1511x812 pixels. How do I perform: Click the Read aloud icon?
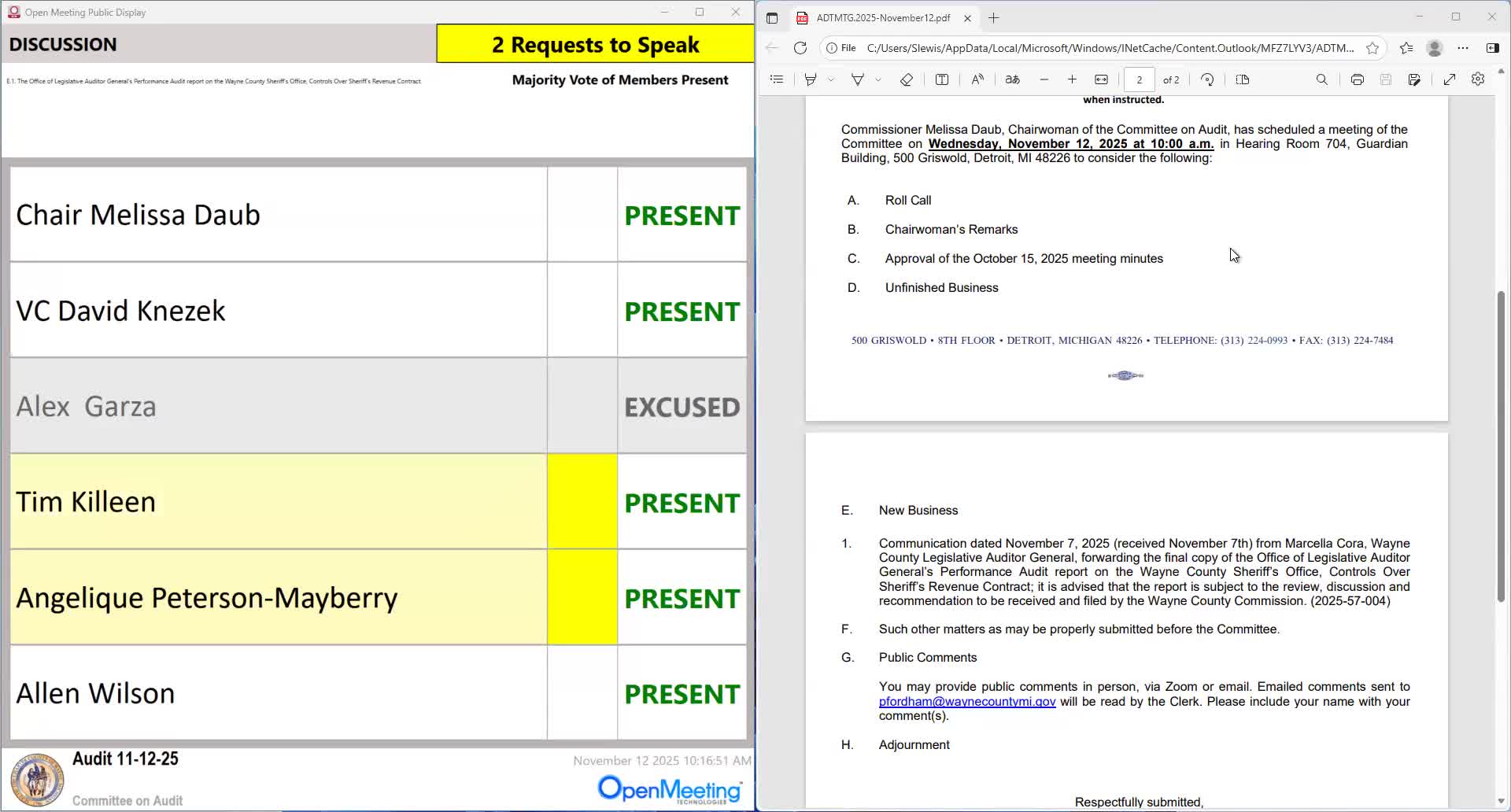[977, 79]
